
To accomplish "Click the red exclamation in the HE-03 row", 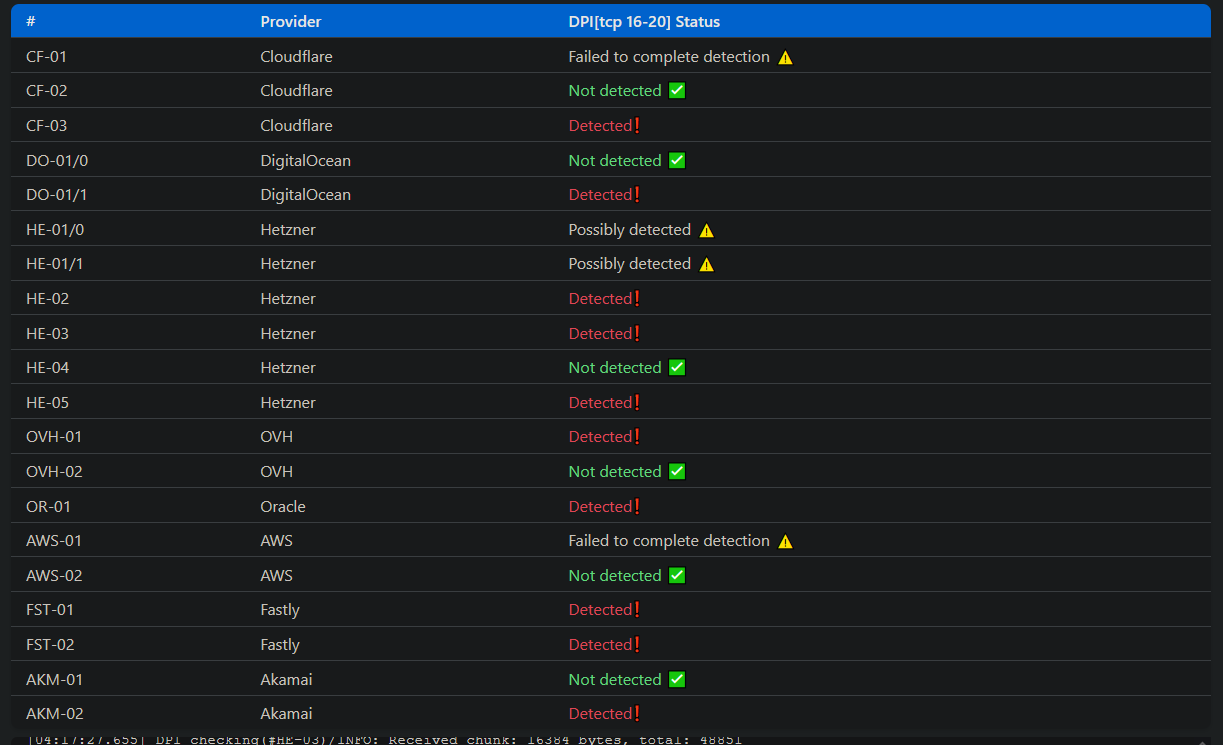I will [637, 333].
